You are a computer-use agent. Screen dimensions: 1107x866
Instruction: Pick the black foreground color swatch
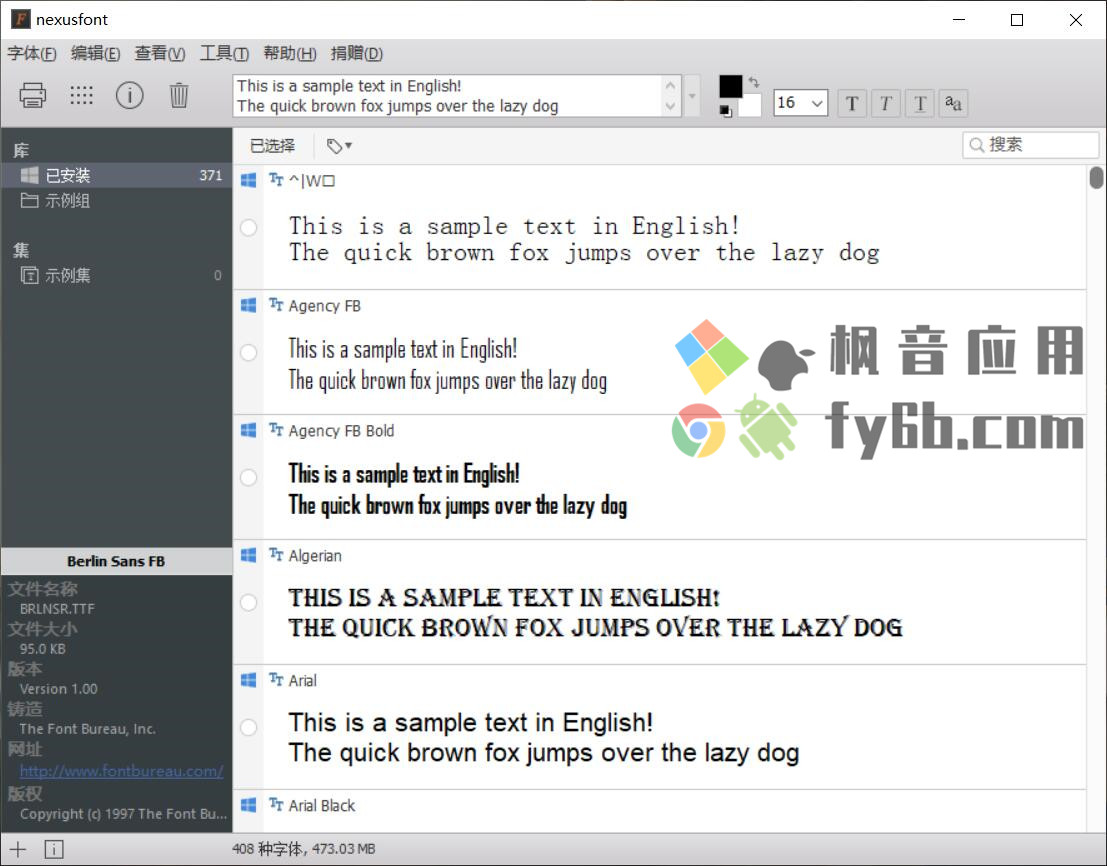pyautogui.click(x=731, y=86)
